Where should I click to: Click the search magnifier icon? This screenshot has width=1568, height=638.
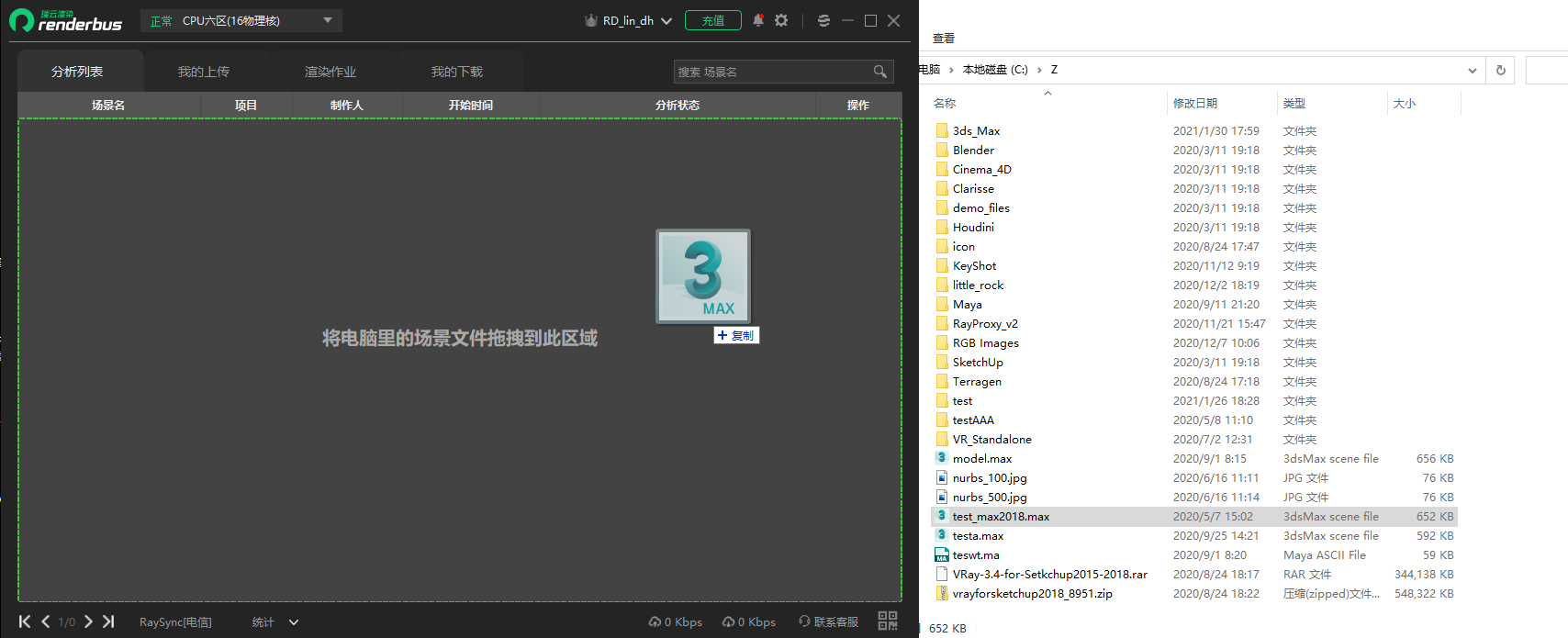pyautogui.click(x=880, y=72)
